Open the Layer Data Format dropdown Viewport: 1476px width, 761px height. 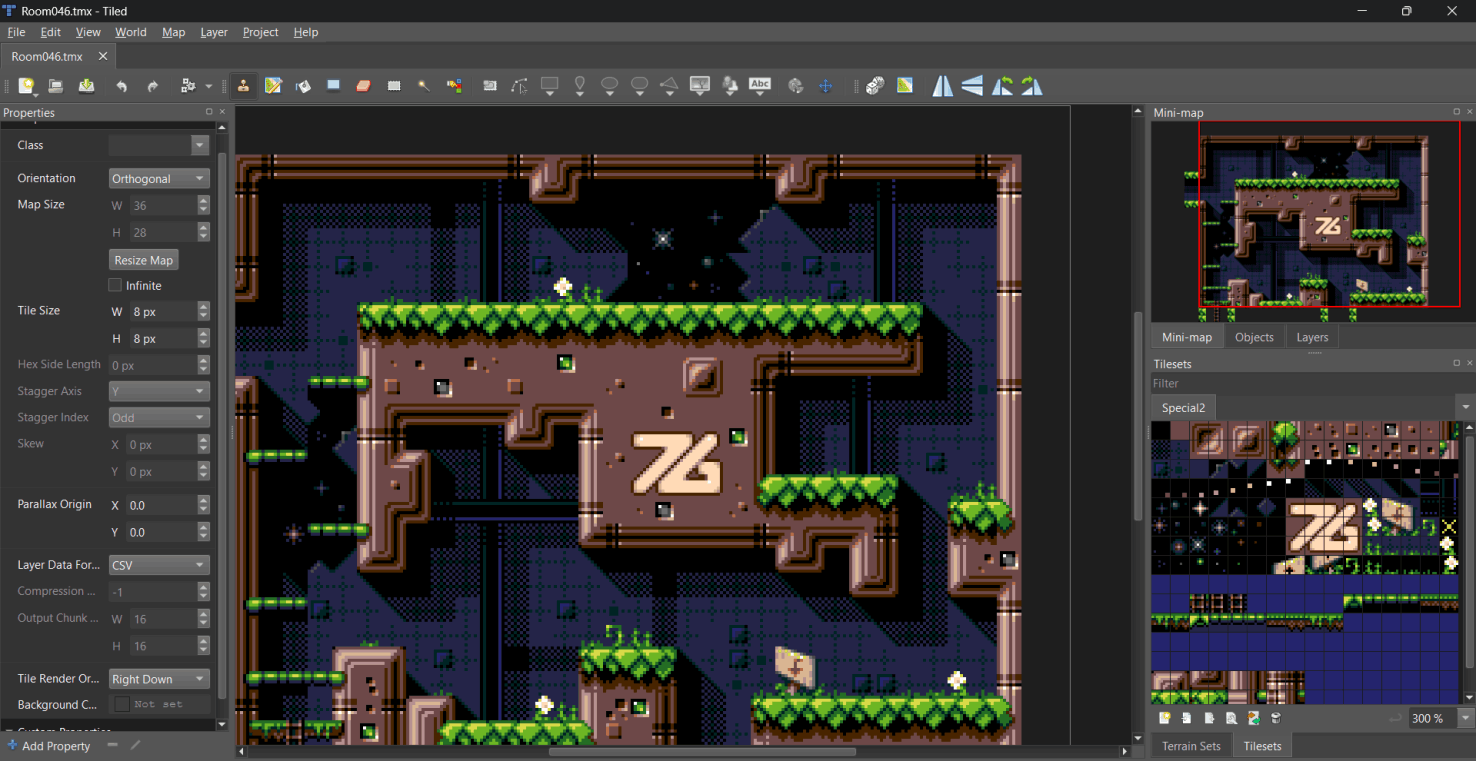(x=159, y=565)
